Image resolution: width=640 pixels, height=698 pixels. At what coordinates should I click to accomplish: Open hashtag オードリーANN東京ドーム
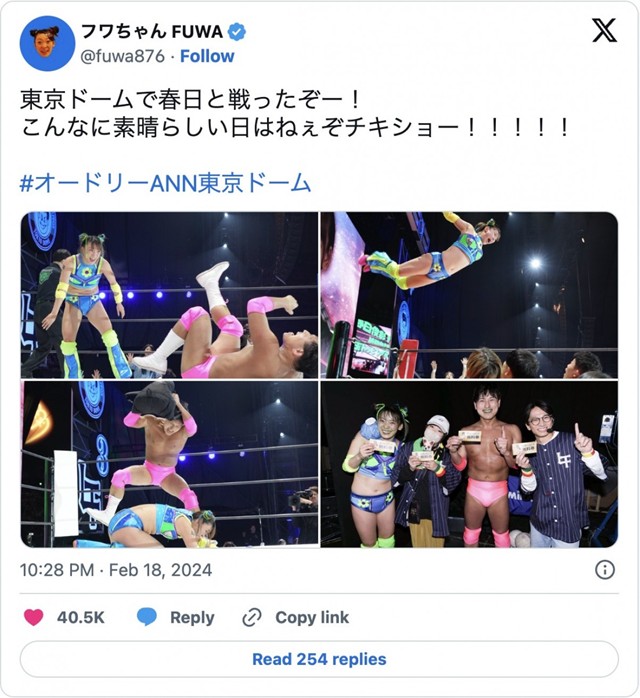[x=165, y=183]
